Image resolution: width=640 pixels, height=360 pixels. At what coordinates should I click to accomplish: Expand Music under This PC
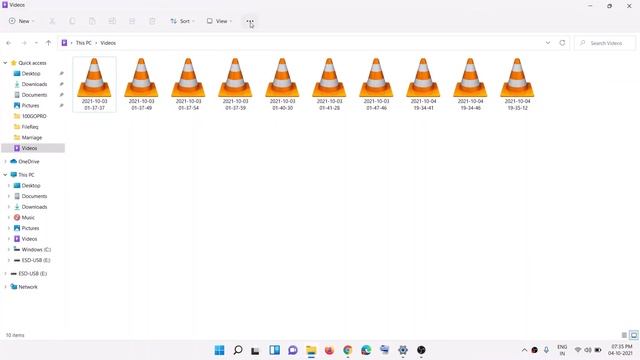click(x=9, y=218)
